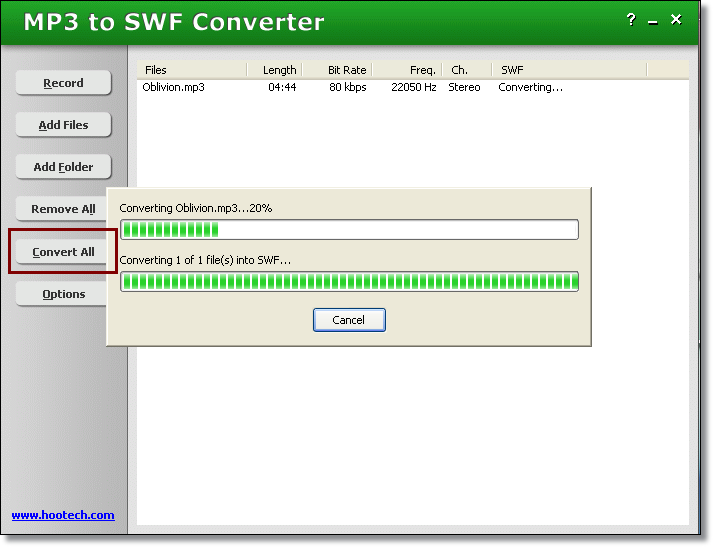Select the Oblivion.mp3 file row
The image size is (713, 547).
pyautogui.click(x=174, y=87)
